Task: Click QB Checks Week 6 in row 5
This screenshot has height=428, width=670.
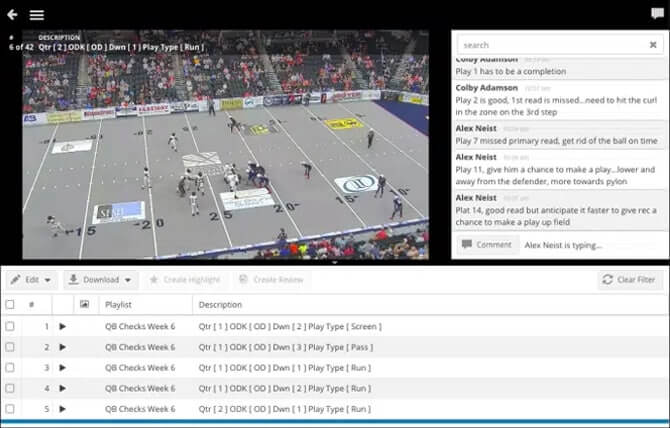Action: click(140, 409)
